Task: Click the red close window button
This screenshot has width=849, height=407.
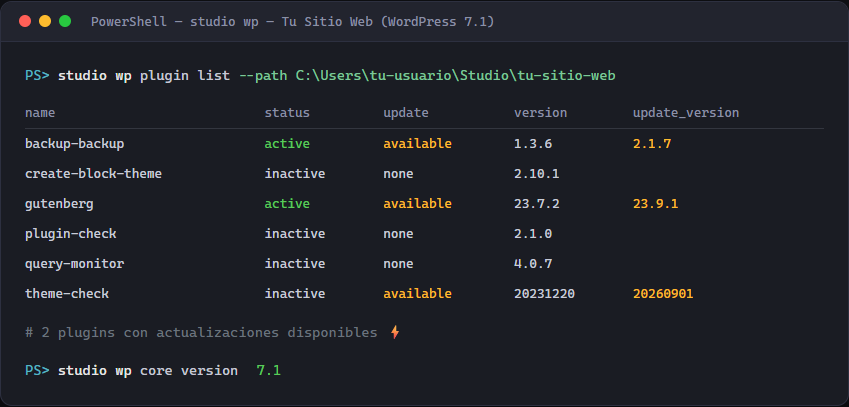Action: tap(25, 21)
